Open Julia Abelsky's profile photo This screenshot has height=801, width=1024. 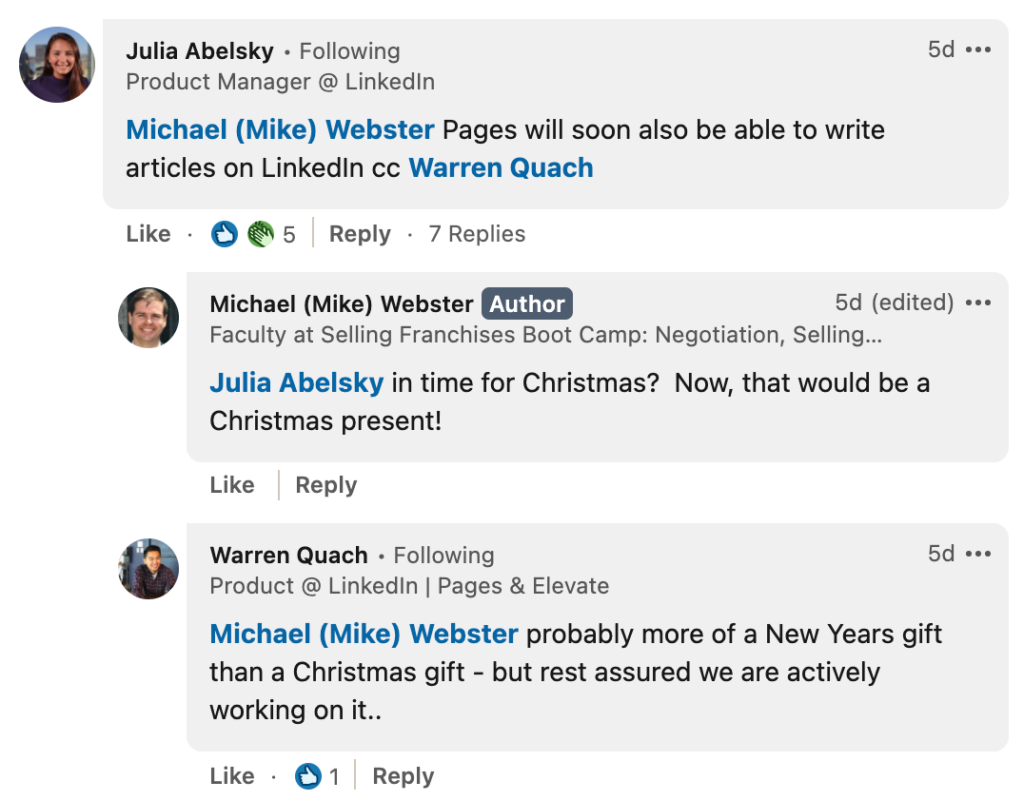(x=57, y=64)
